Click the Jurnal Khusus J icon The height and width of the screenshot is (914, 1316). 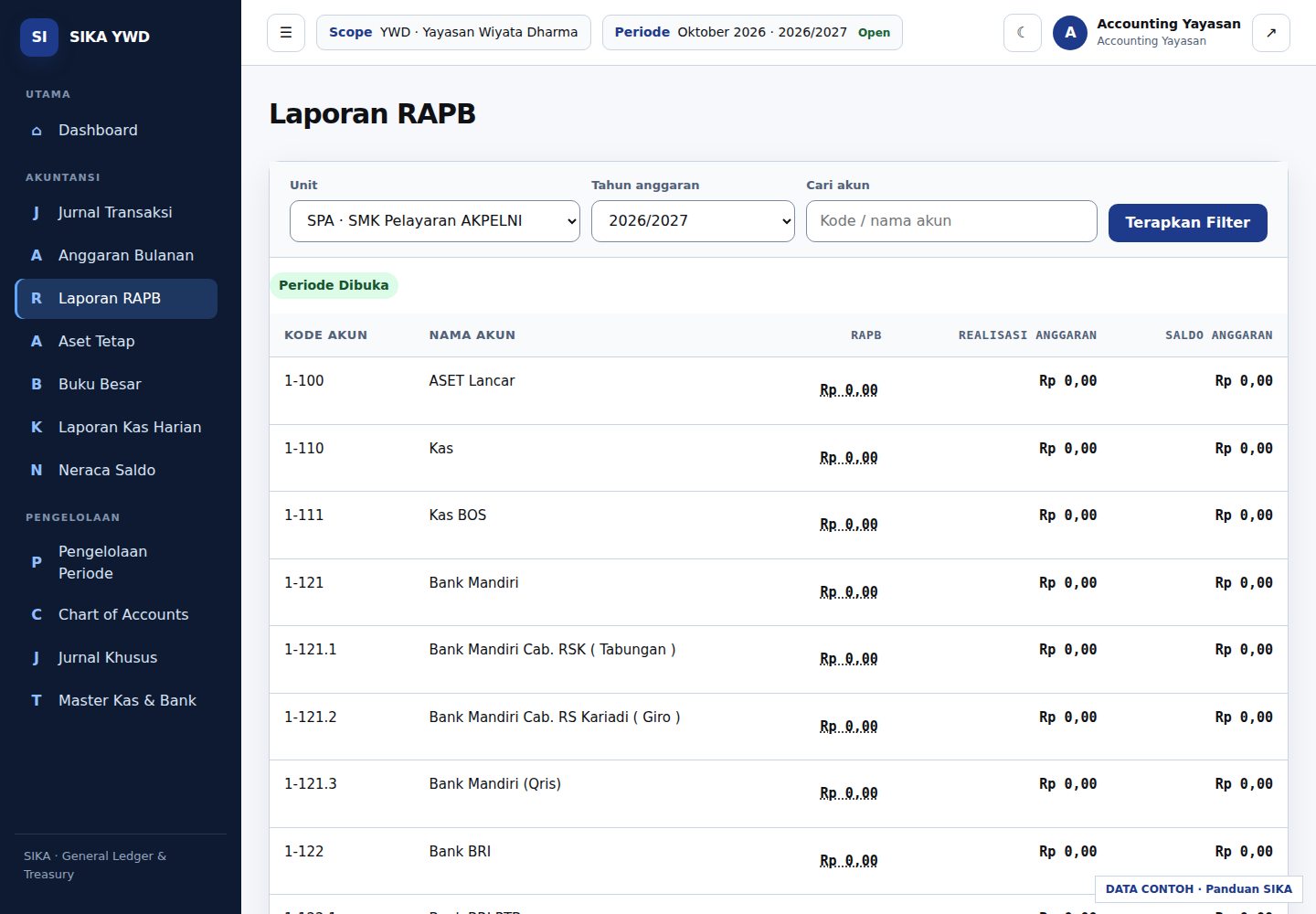37,658
